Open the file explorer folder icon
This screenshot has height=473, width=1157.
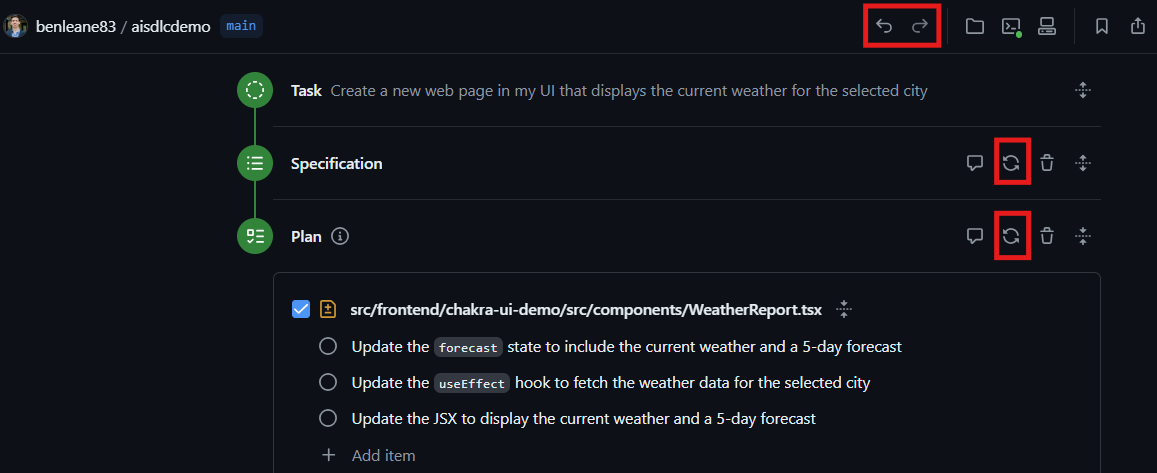coord(975,27)
